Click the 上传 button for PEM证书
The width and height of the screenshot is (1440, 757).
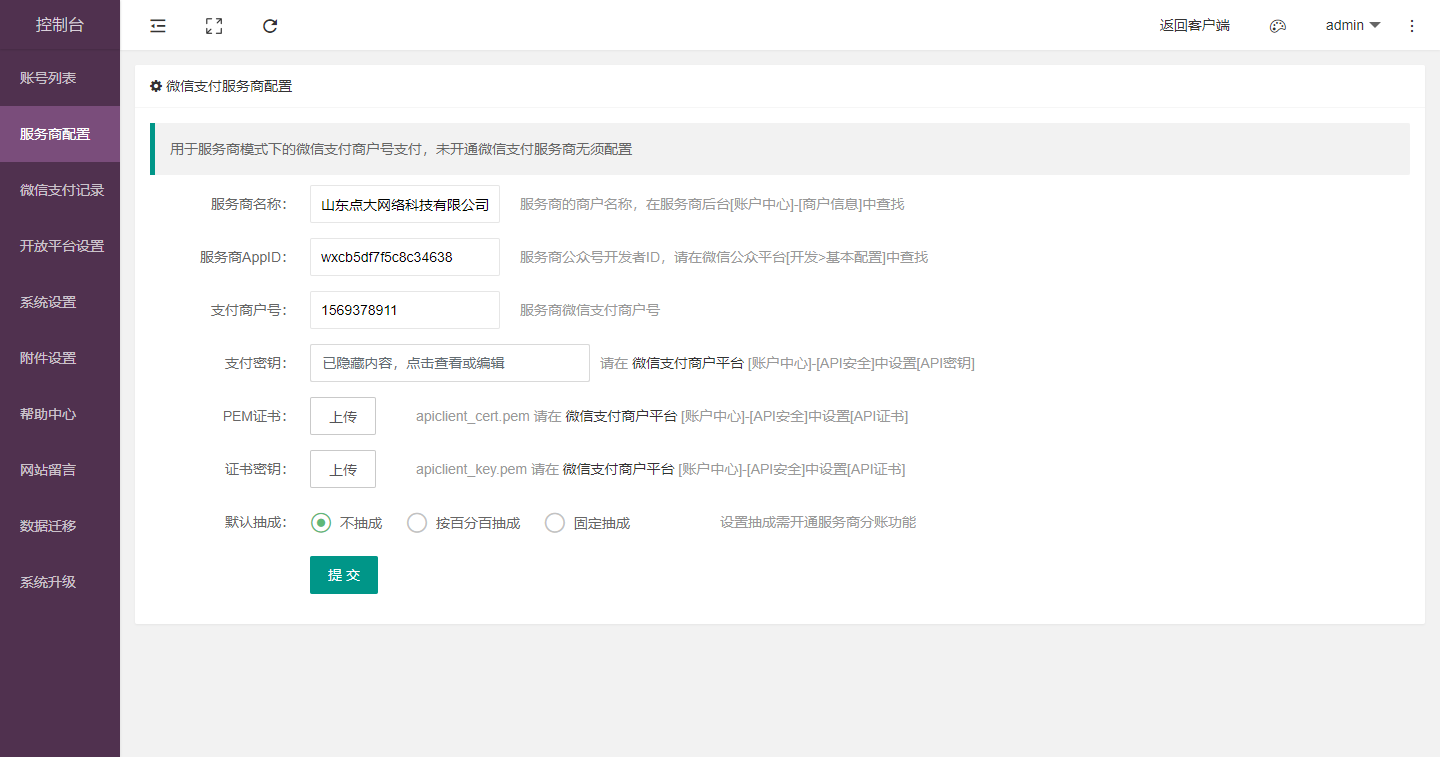point(343,416)
